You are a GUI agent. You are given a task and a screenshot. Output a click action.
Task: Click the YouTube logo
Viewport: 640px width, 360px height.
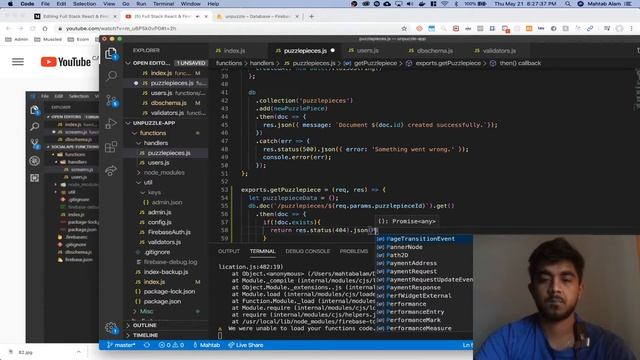66,62
